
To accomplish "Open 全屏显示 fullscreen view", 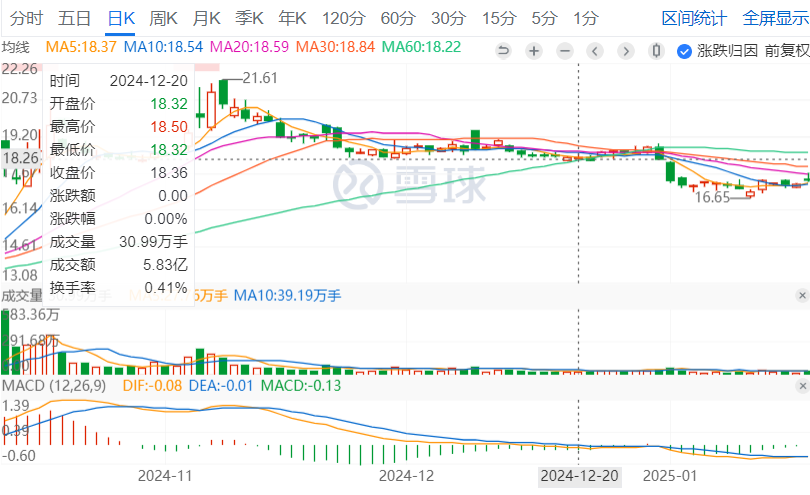I will [x=775, y=18].
